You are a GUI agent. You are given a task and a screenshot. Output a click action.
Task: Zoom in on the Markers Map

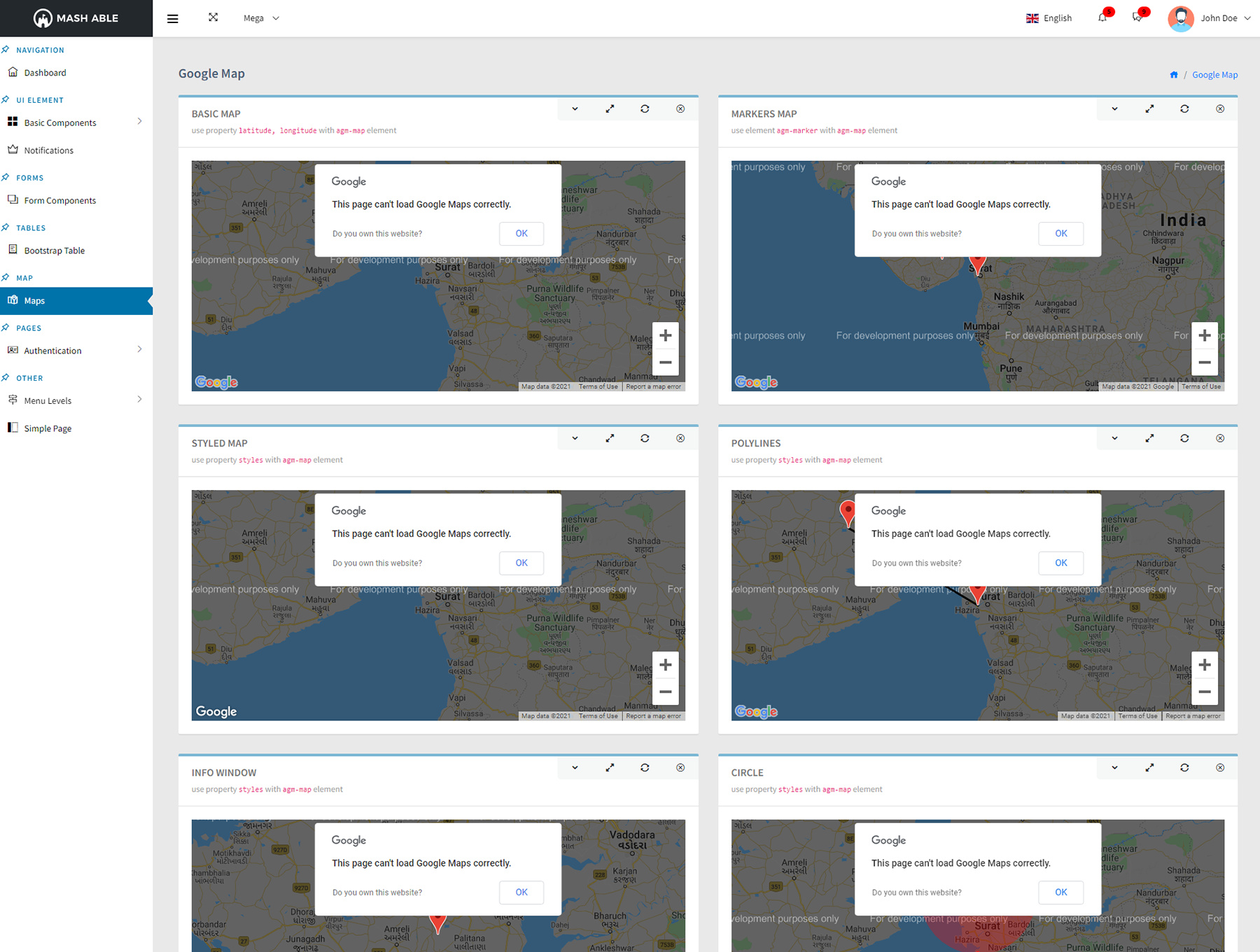pos(1204,335)
